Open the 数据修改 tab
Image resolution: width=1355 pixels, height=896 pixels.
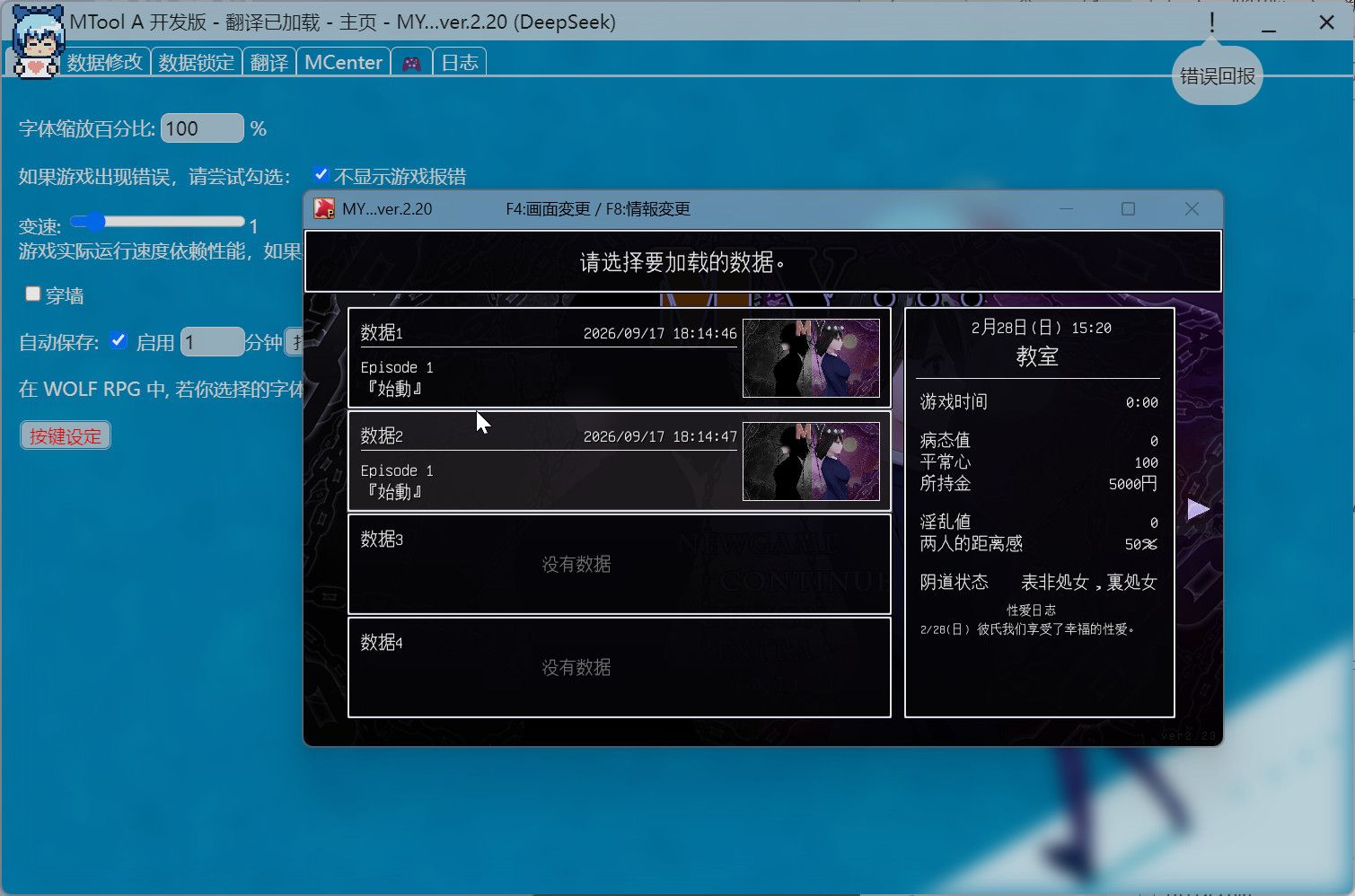tap(105, 62)
